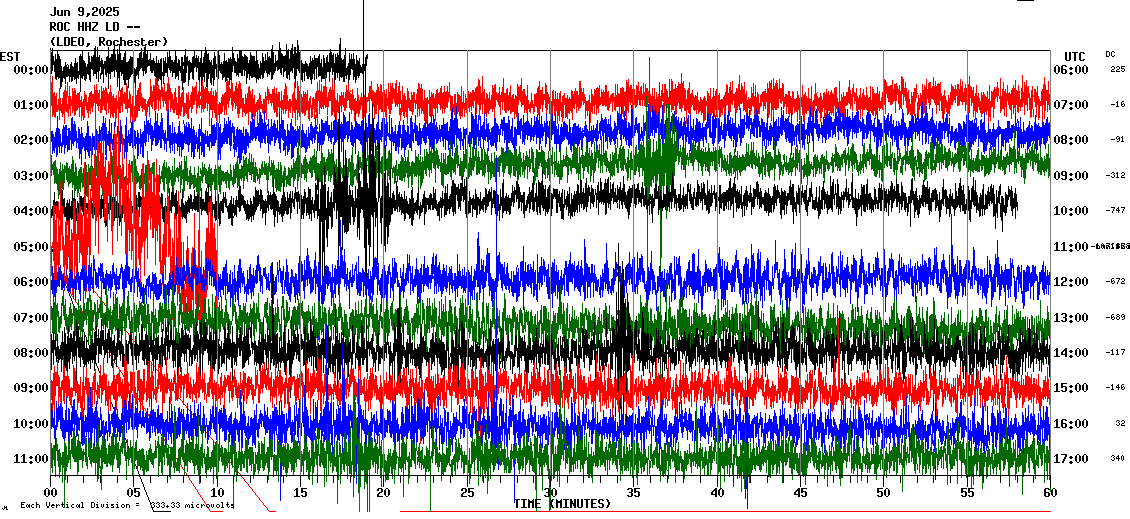Click the 14:00 UTC time label
The height and width of the screenshot is (519, 1130).
coord(1069,353)
